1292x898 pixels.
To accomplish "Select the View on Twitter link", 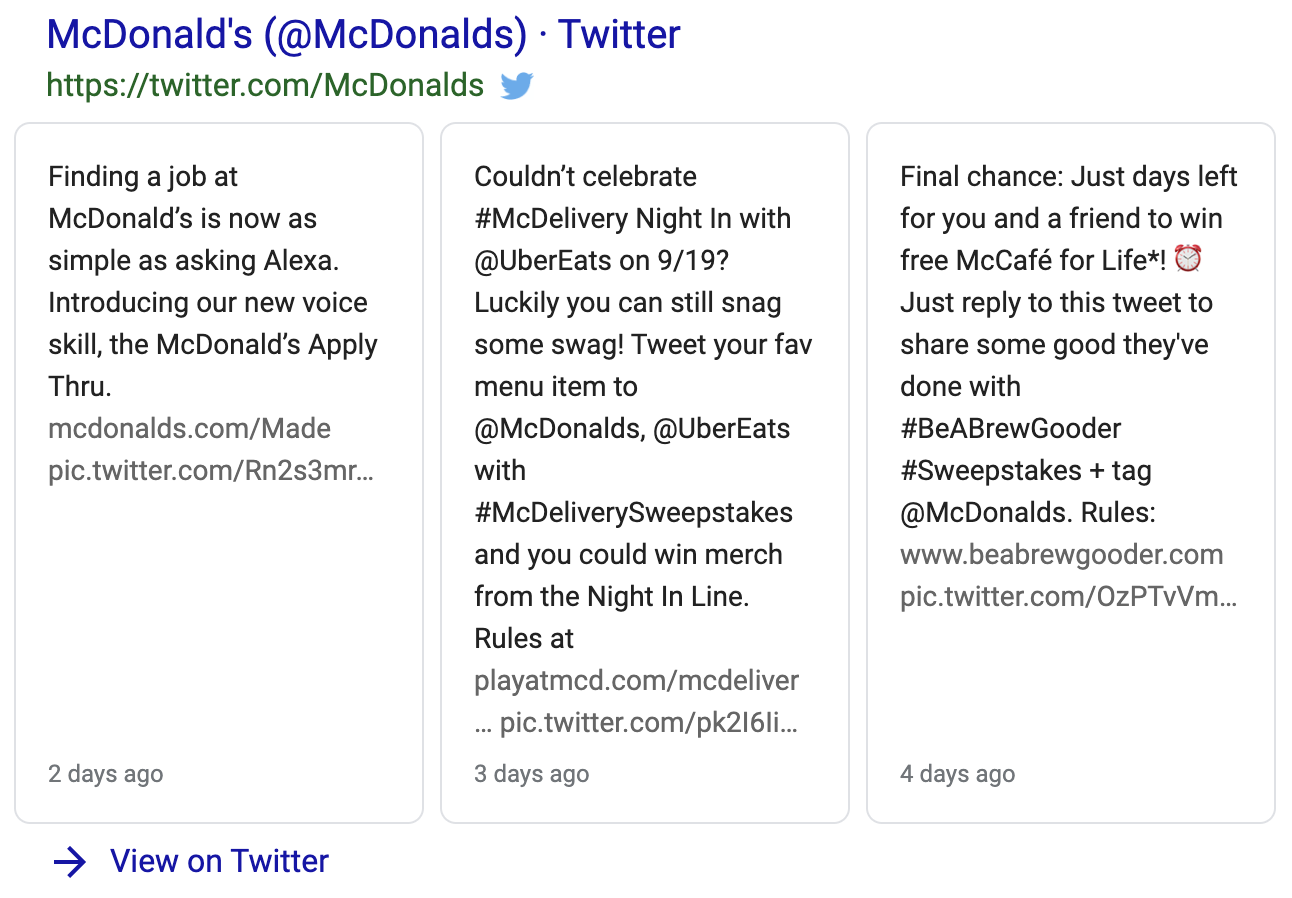I will point(219,861).
